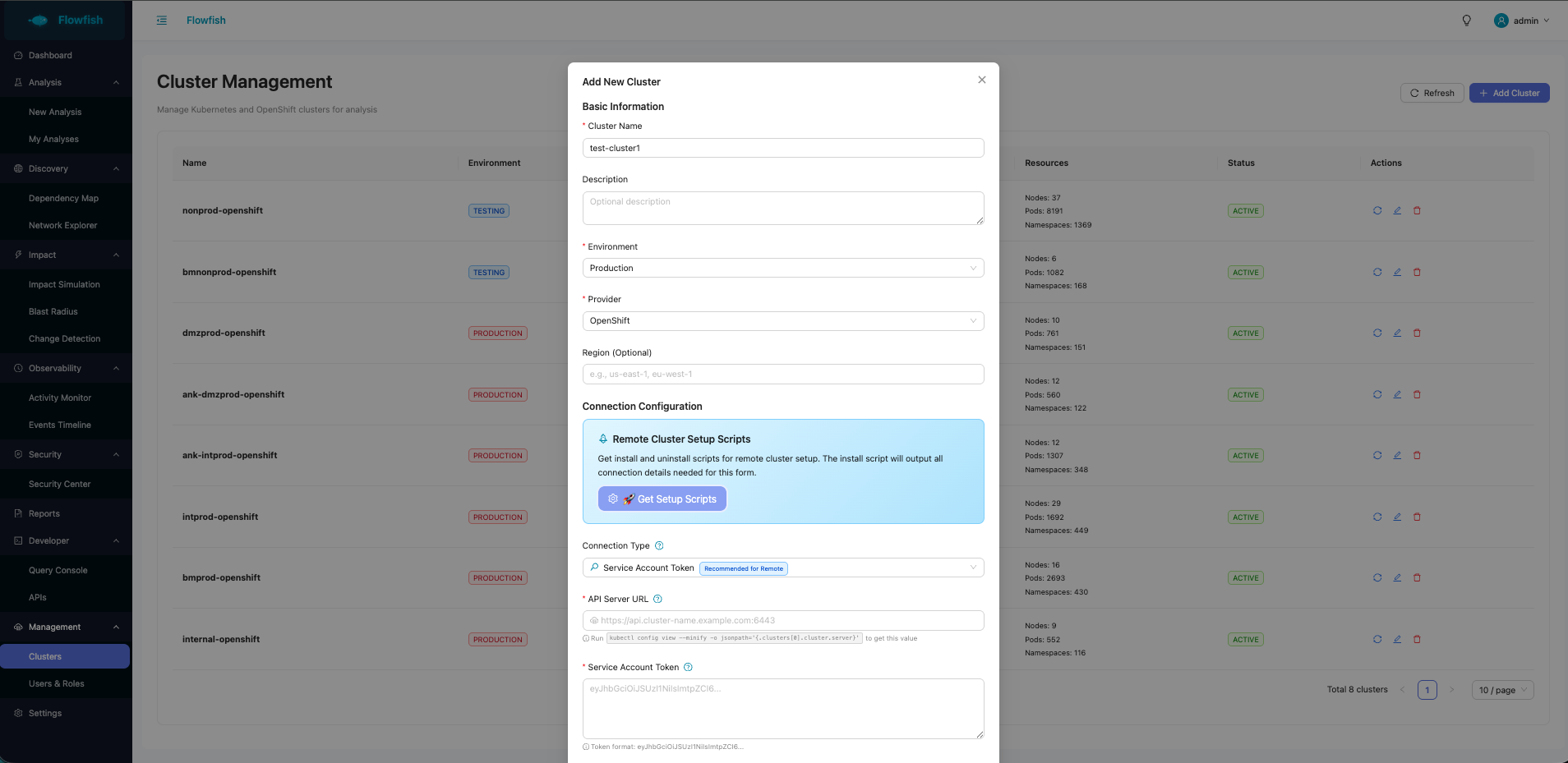Click the Add Cluster button
Viewport: 1568px width, 763px height.
[x=1509, y=93]
